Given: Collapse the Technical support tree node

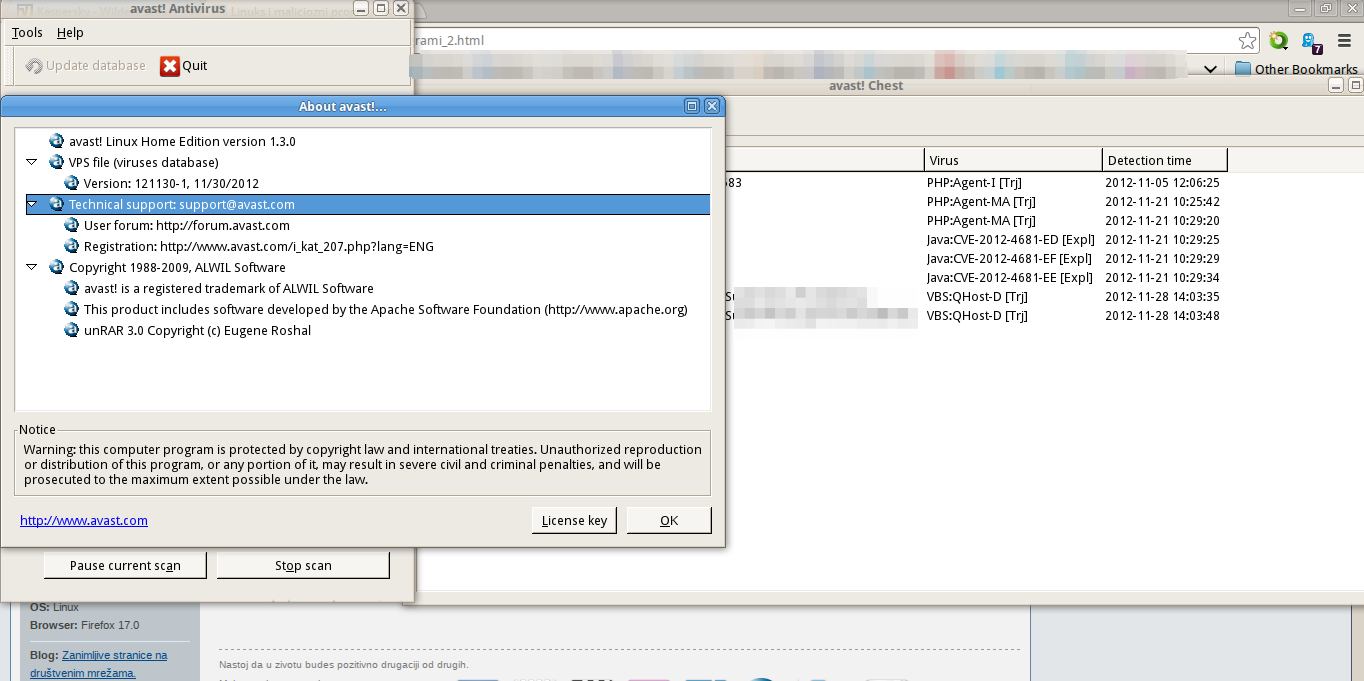Looking at the screenshot, I should [x=31, y=204].
